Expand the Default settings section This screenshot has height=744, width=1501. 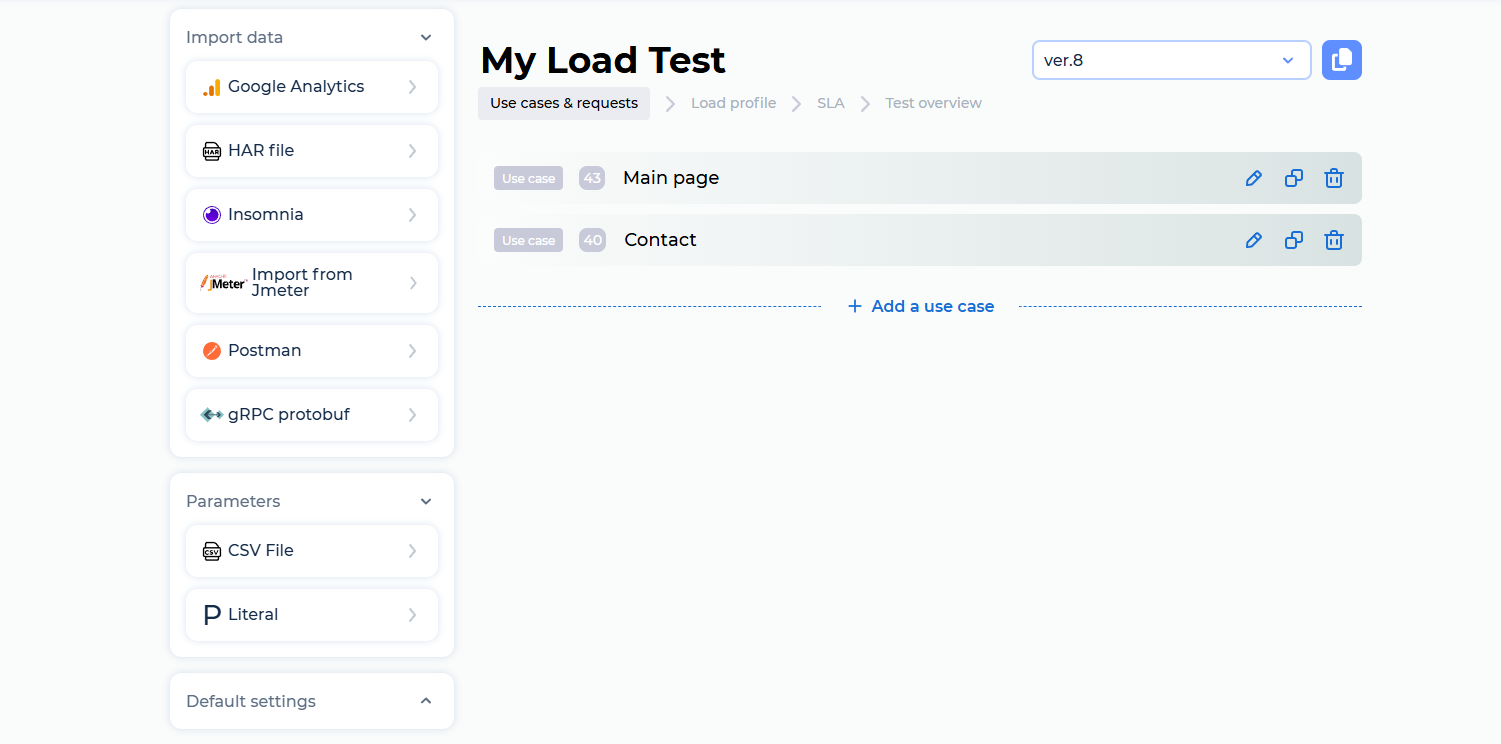click(425, 701)
